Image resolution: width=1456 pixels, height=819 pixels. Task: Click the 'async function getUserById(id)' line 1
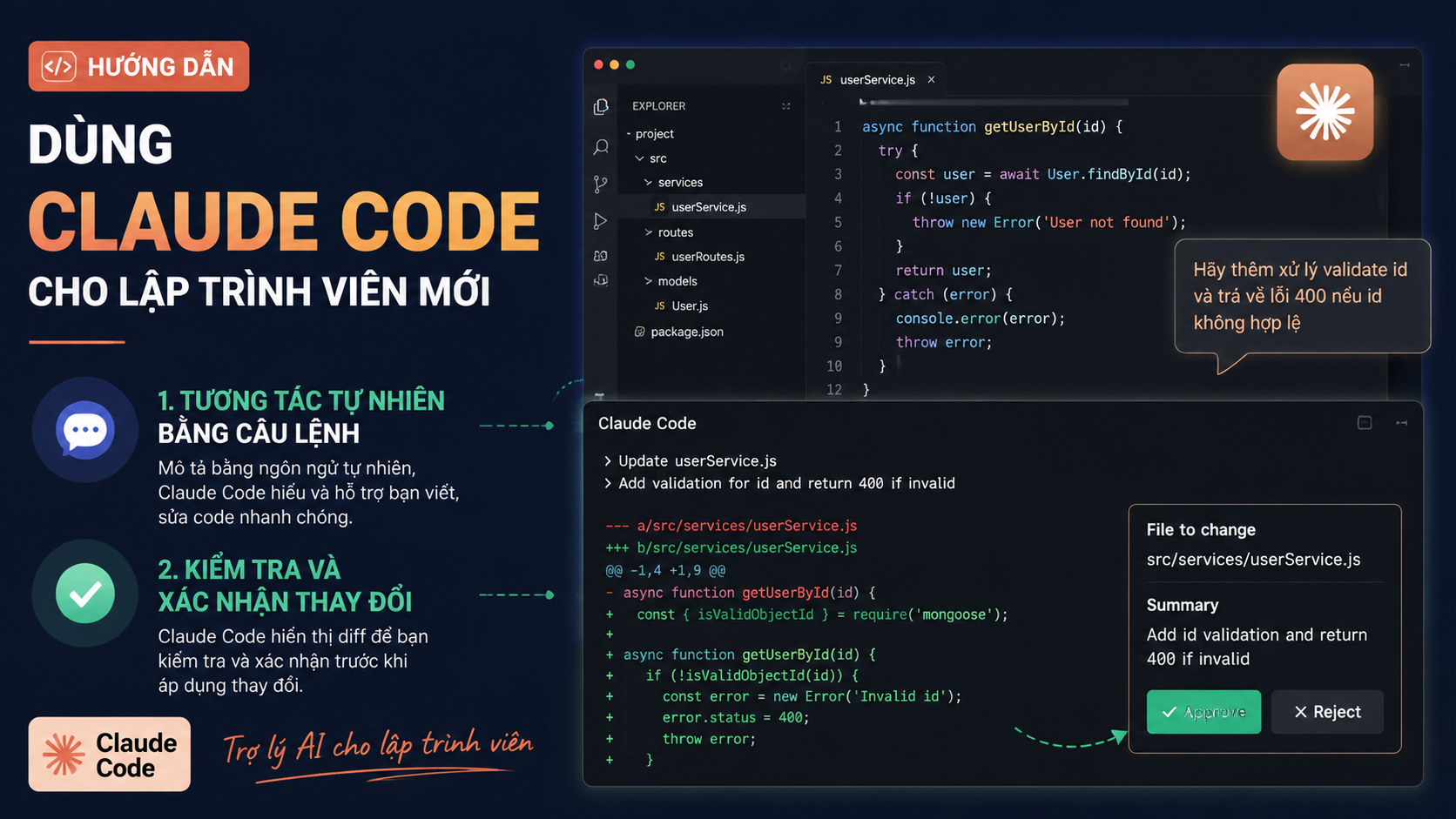coord(992,127)
